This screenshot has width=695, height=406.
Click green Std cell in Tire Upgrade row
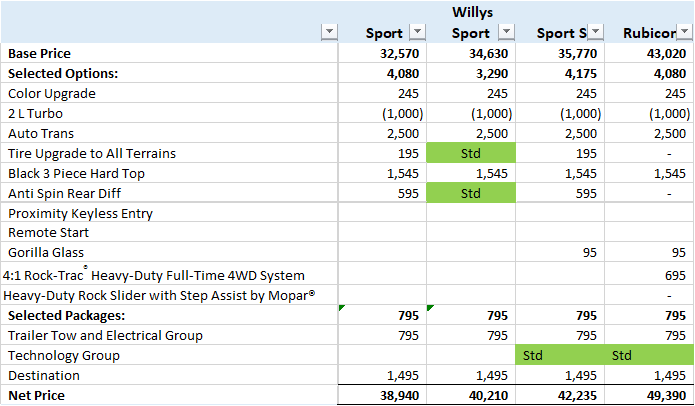[471, 153]
